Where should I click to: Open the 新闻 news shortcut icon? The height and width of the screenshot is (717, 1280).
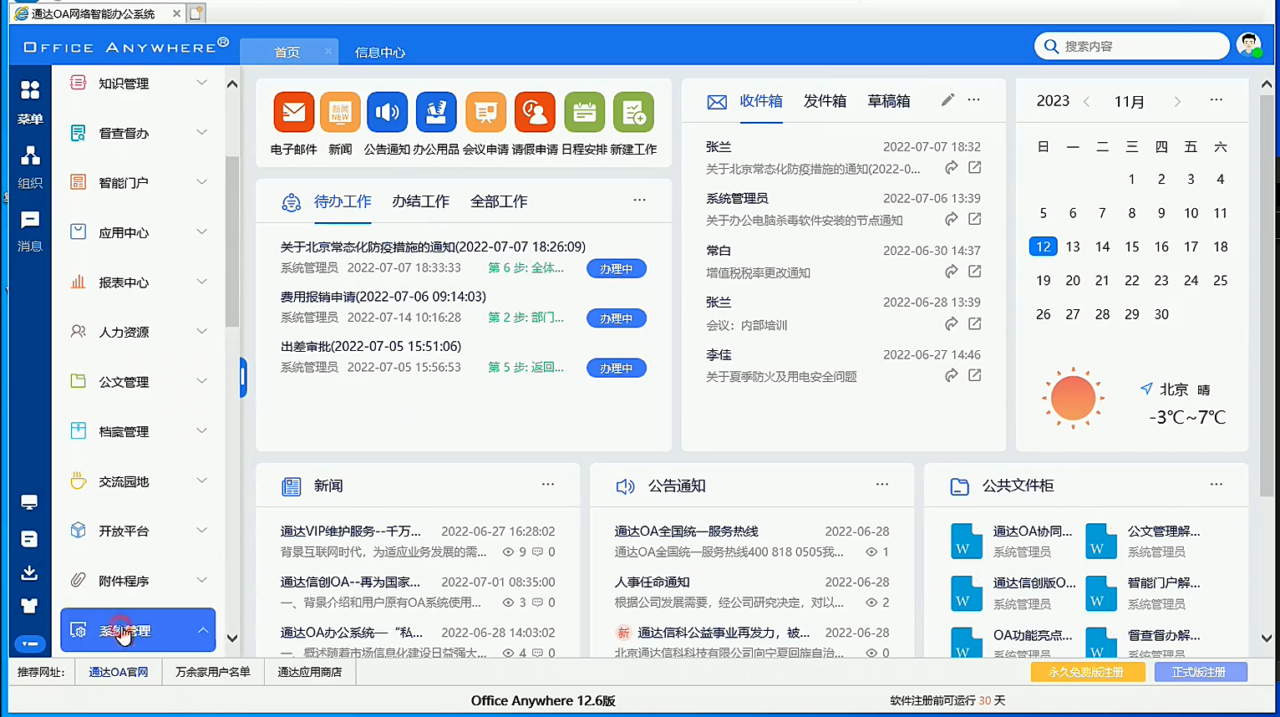[x=340, y=113]
